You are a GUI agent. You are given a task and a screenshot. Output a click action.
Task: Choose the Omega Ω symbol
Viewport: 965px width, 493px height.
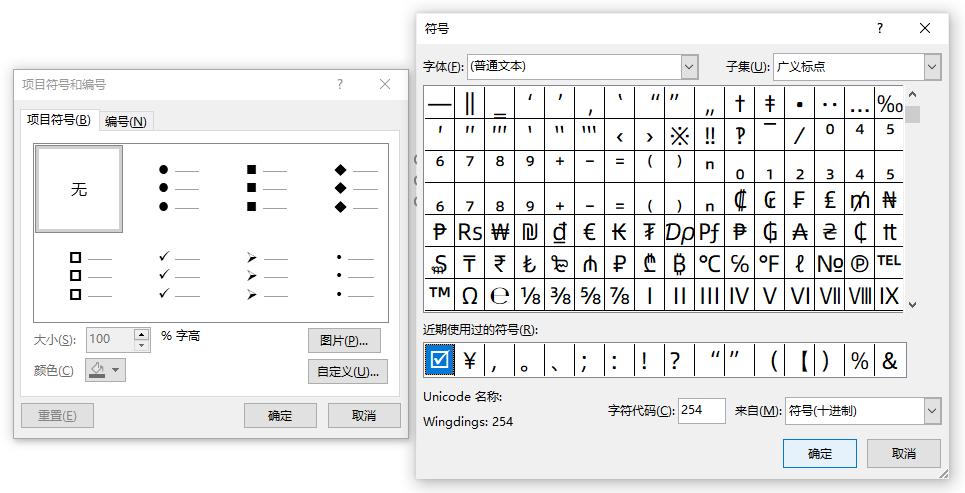469,294
